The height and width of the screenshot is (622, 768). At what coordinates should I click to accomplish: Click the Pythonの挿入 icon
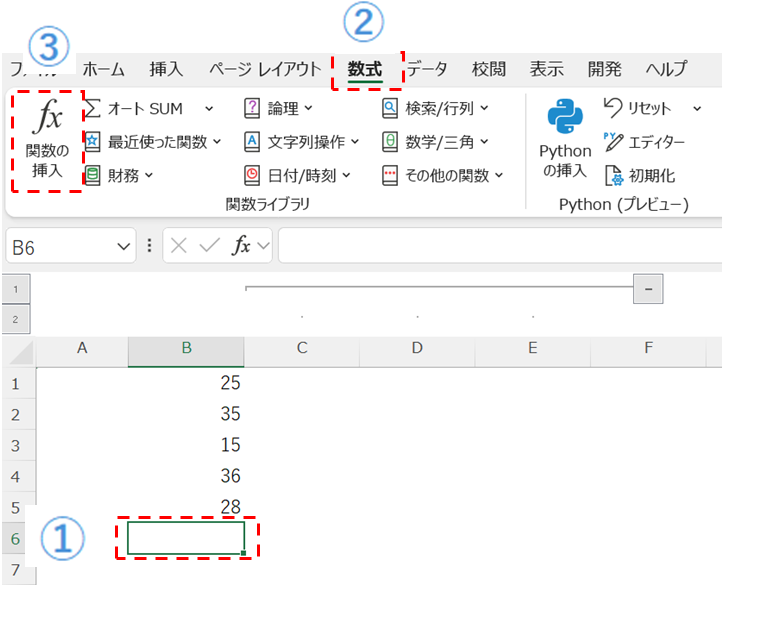(x=565, y=119)
